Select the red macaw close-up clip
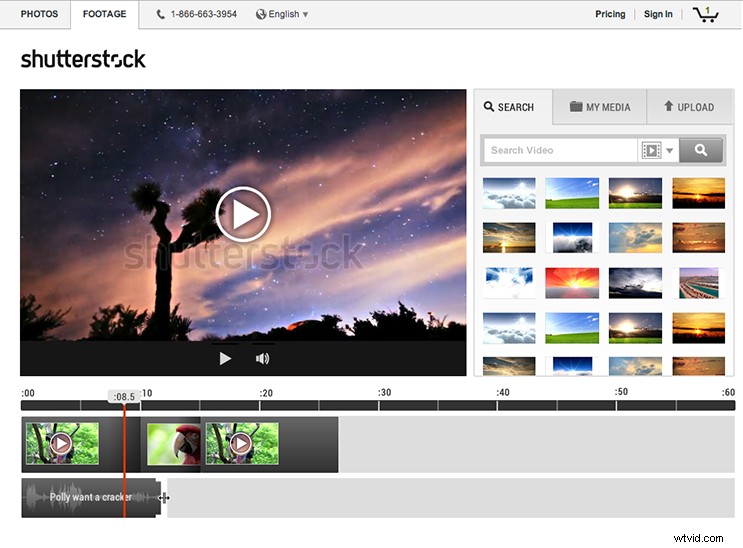Viewport: 743px width, 548px height. point(174,444)
